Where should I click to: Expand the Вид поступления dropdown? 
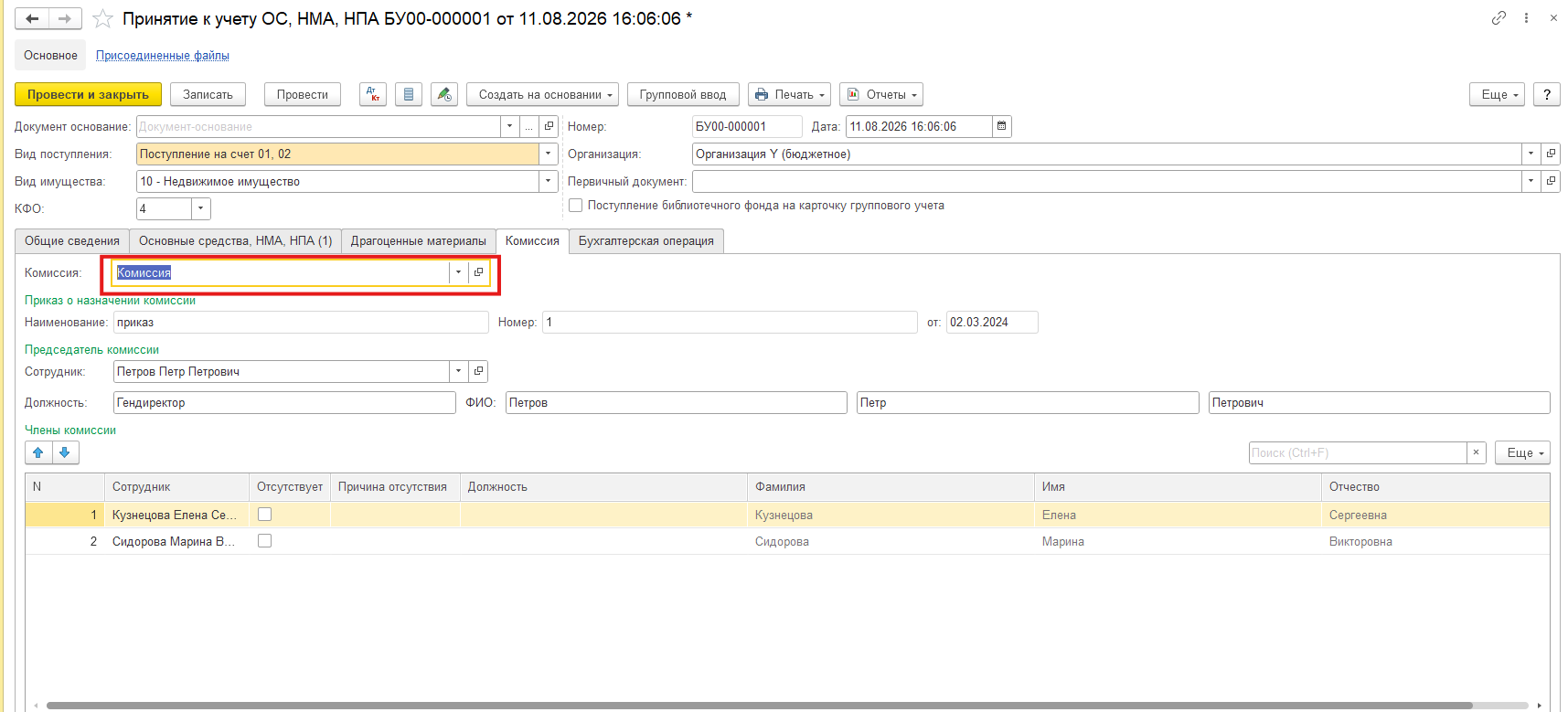[549, 154]
